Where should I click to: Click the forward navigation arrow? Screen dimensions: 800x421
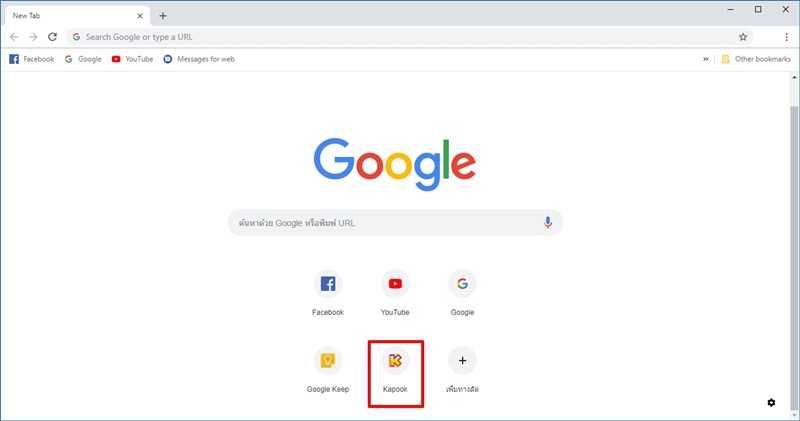[33, 37]
